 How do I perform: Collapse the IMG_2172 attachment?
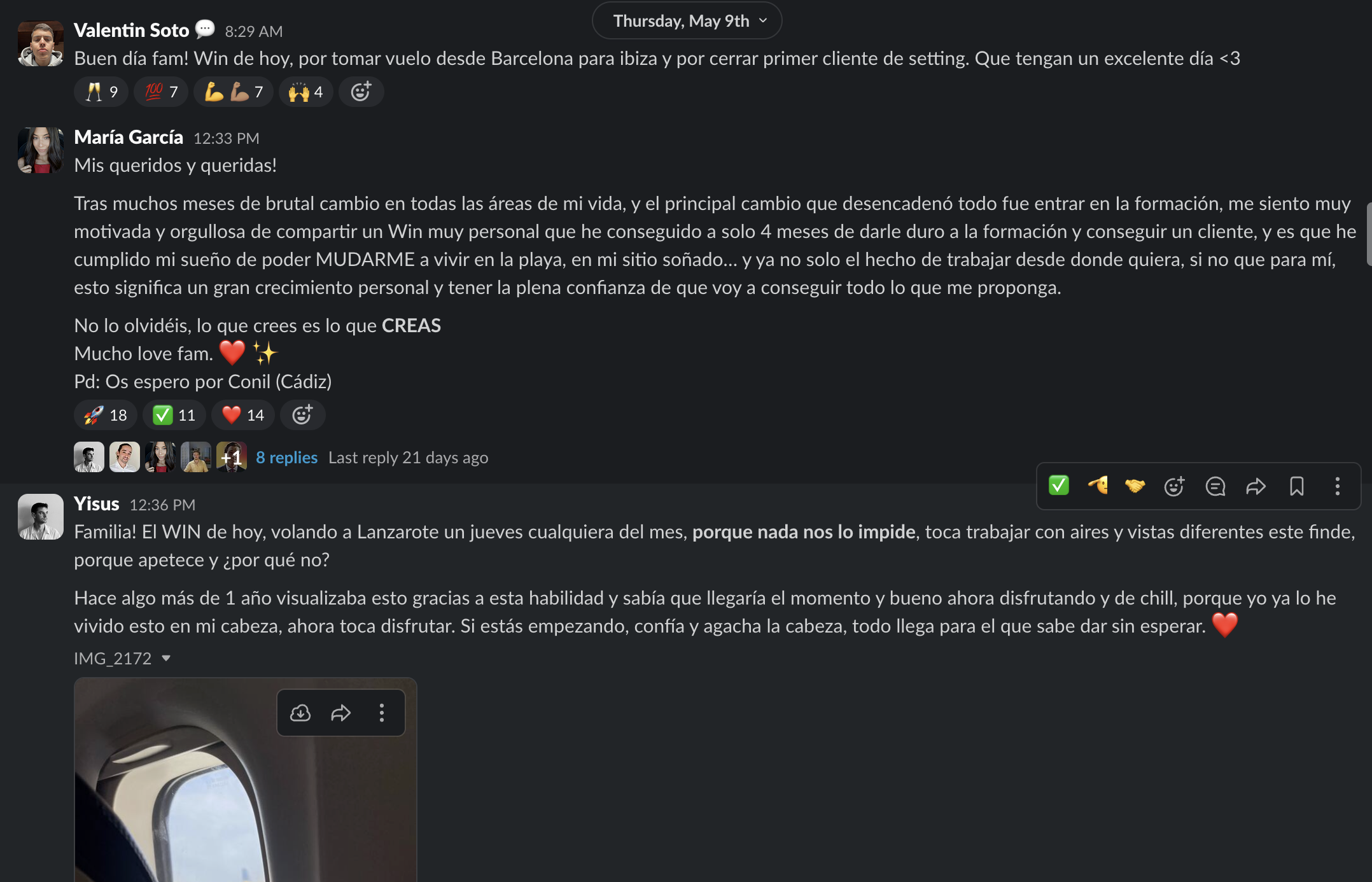(x=166, y=658)
